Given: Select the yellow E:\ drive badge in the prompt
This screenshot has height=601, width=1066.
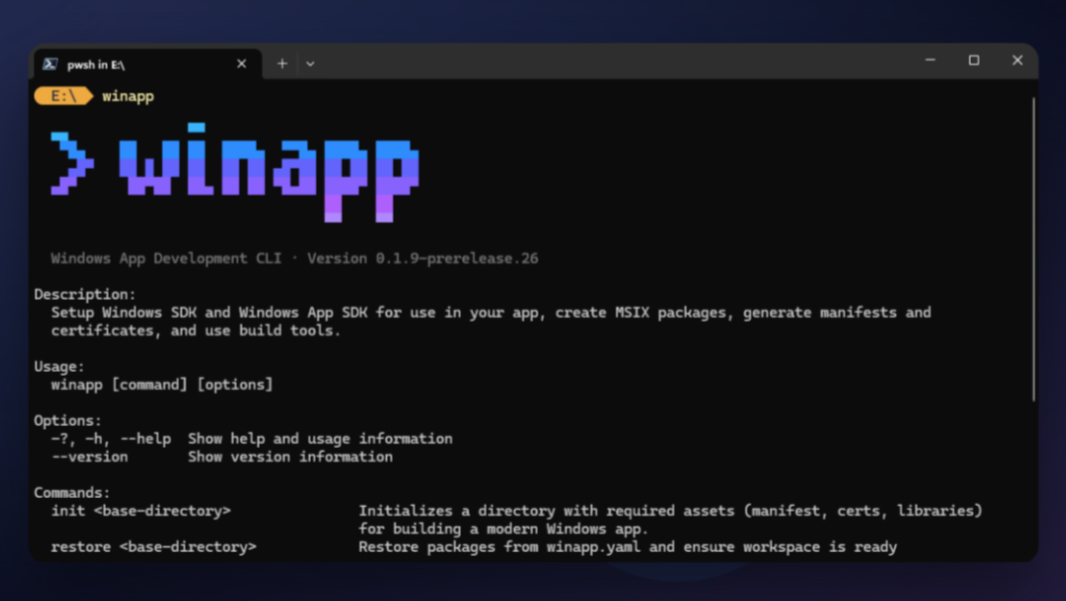Looking at the screenshot, I should [x=63, y=96].
